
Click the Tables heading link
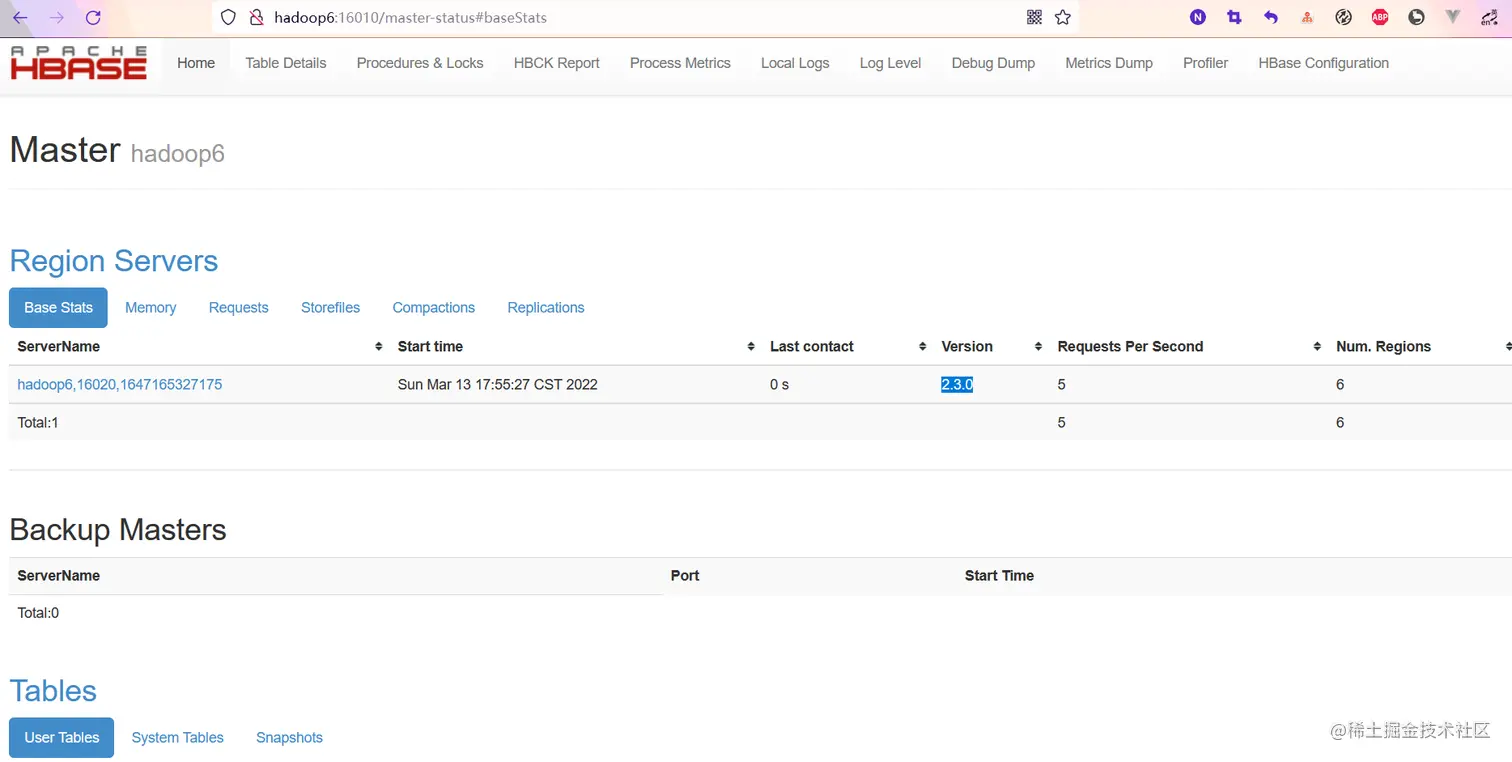coord(53,691)
